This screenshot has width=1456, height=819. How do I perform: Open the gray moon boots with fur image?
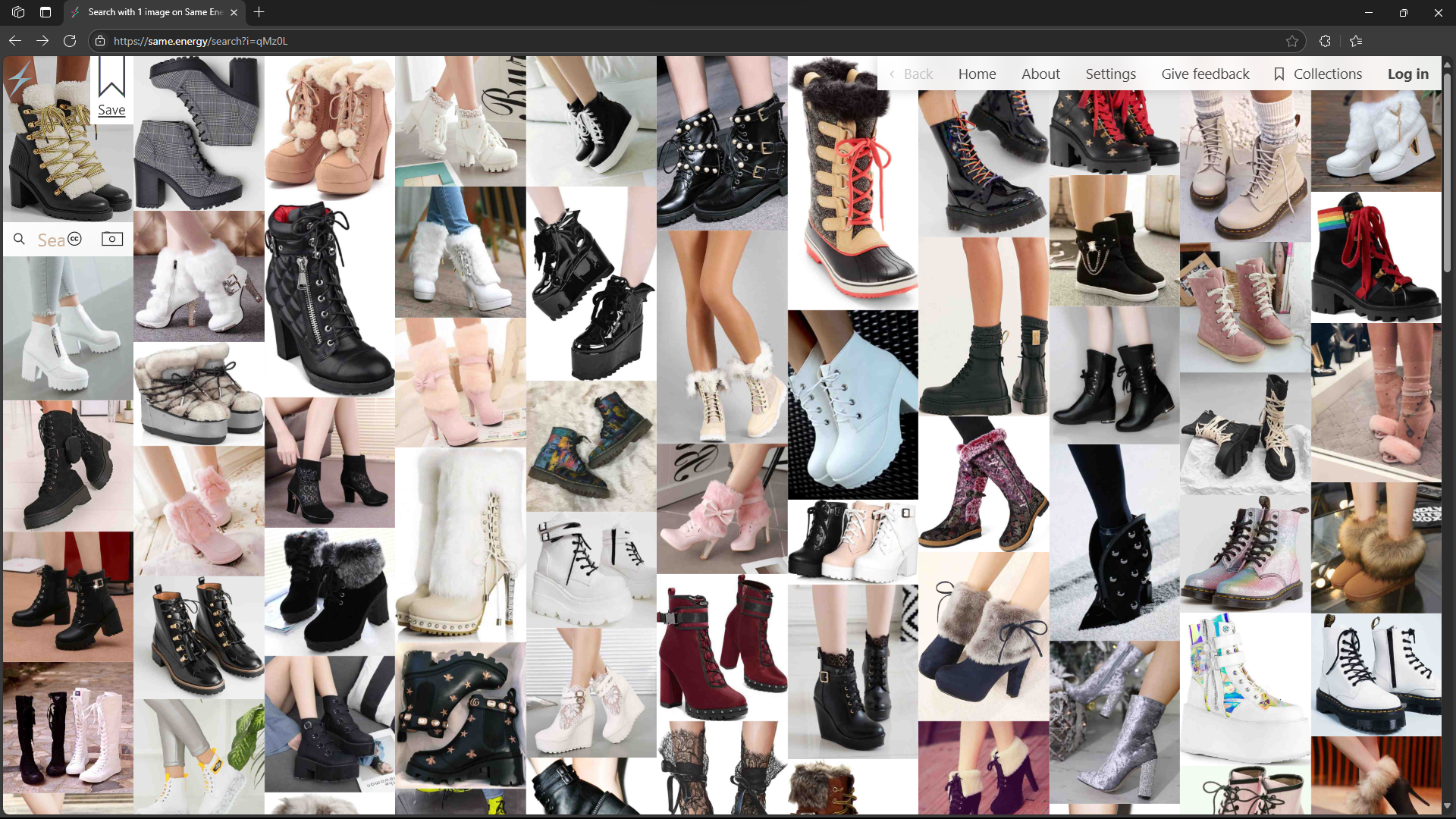tap(199, 394)
